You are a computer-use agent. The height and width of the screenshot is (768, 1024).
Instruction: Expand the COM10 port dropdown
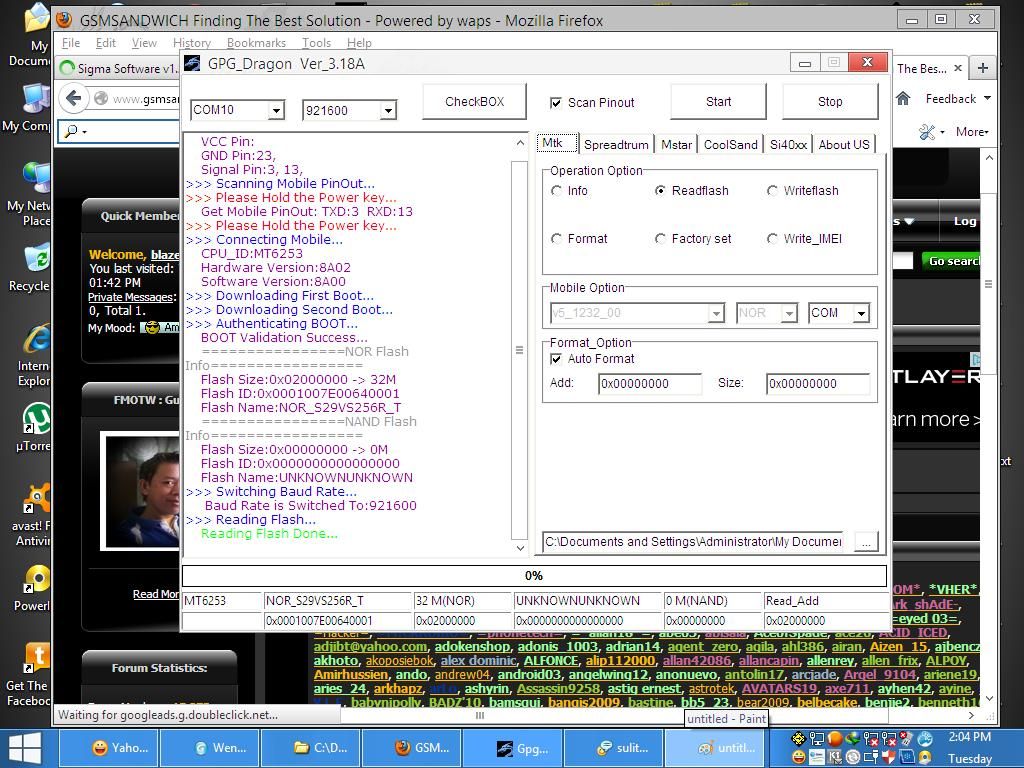coord(276,111)
